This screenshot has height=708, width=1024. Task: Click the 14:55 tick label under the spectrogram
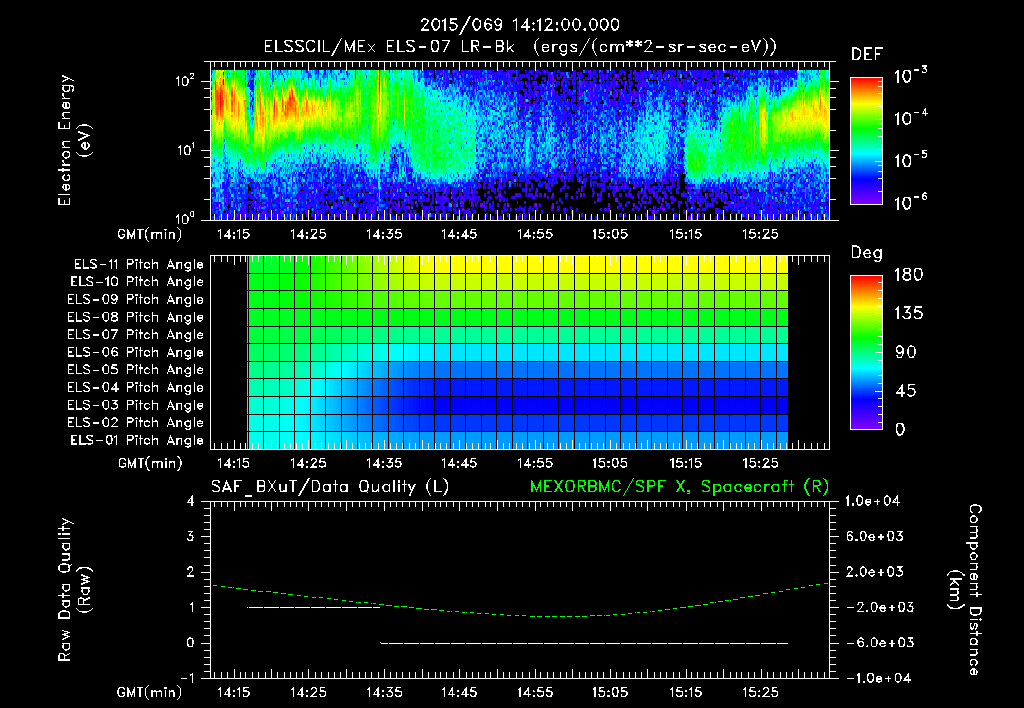point(535,234)
